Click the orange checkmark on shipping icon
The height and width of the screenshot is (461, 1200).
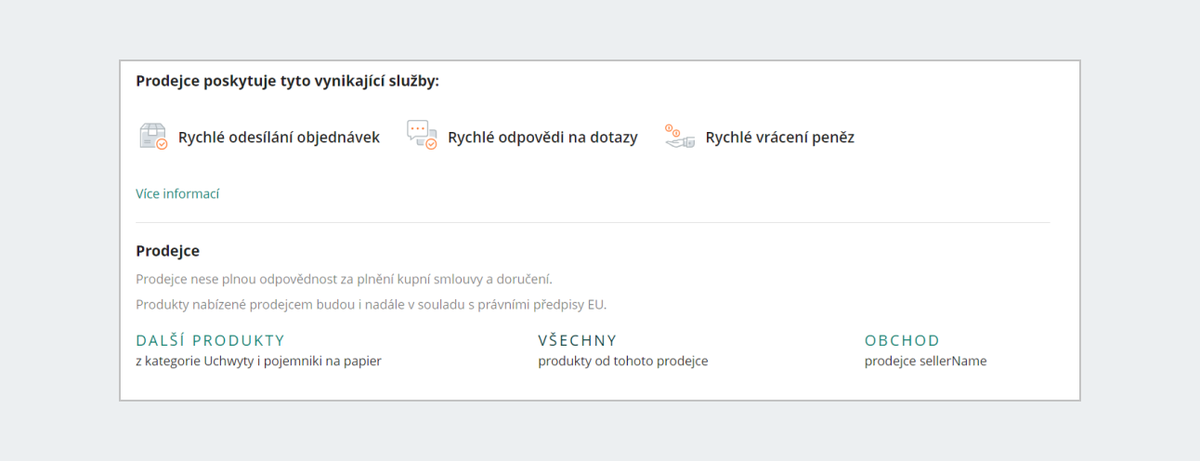[161, 145]
